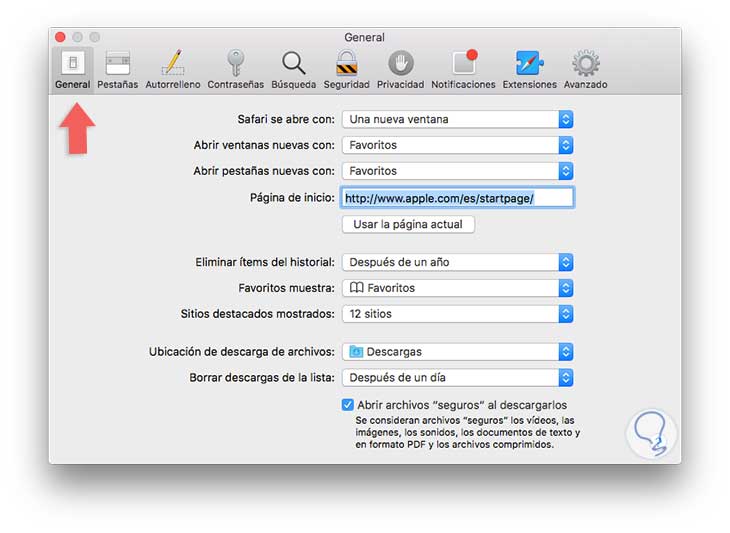Screen dimensions: 730x533
Task: Open the Safari se abre con dropdown
Action: click(458, 119)
